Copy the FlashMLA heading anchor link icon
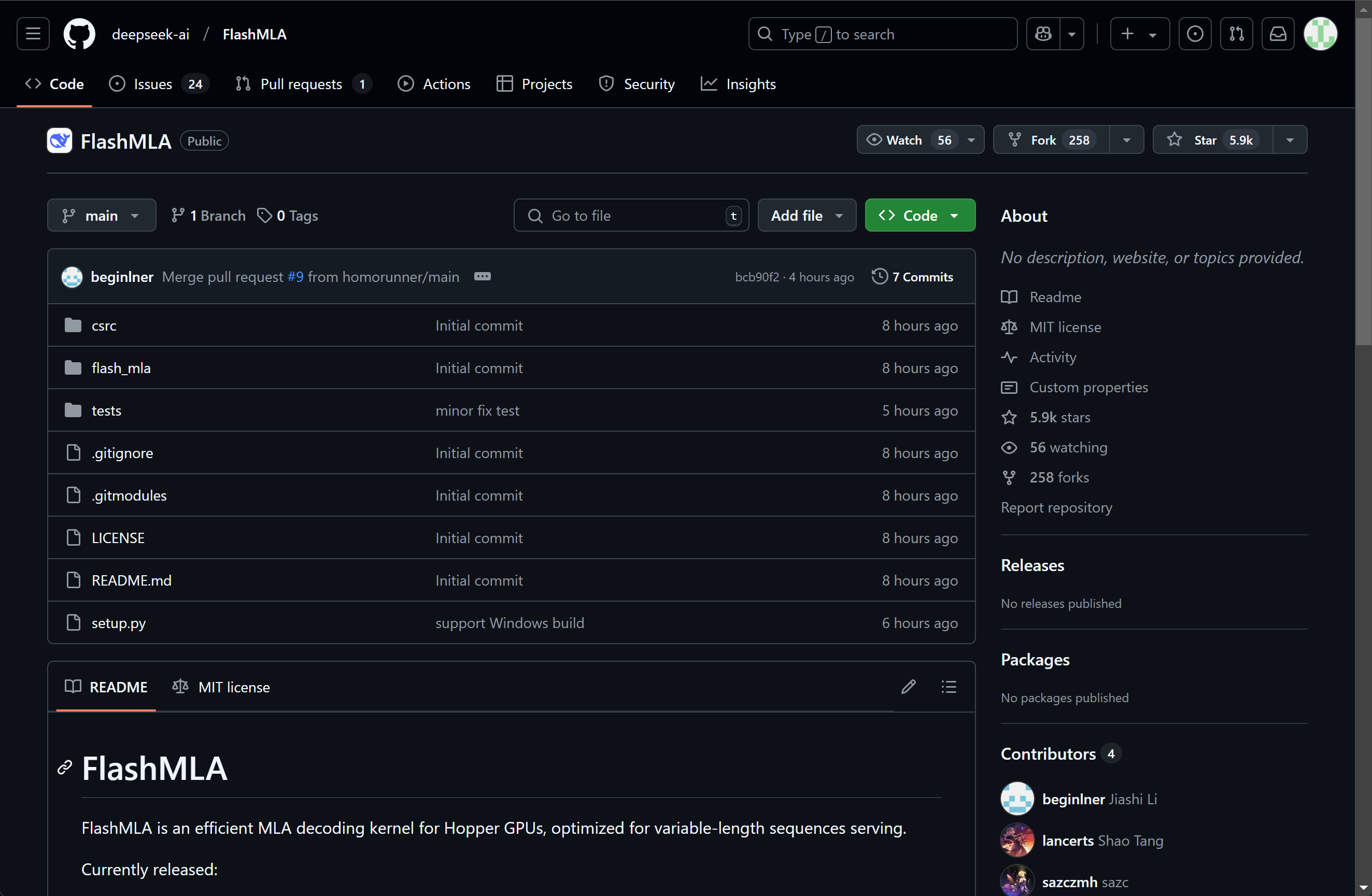Viewport: 1372px width, 896px height. click(65, 767)
